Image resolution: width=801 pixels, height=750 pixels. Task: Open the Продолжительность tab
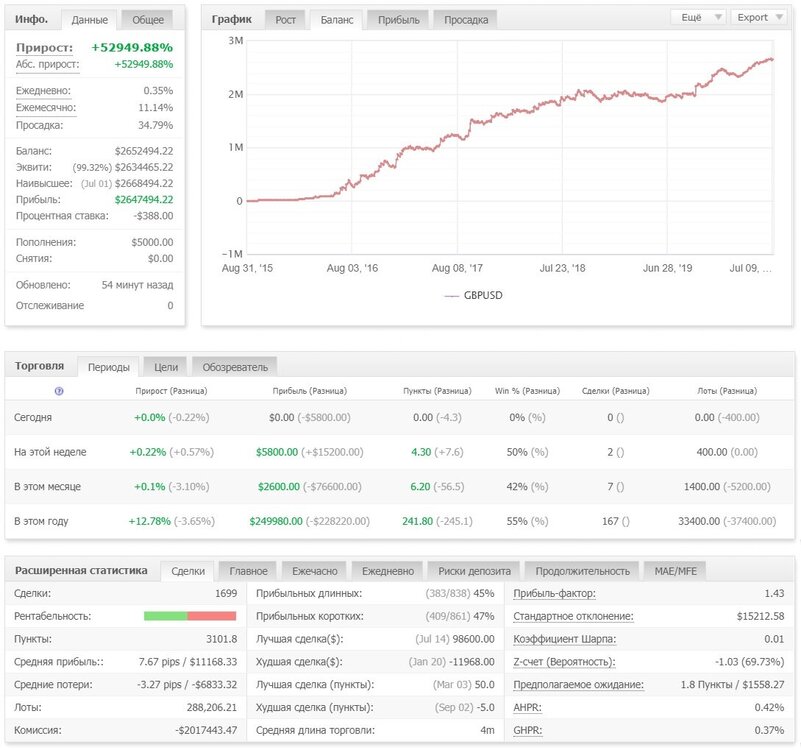click(x=582, y=571)
